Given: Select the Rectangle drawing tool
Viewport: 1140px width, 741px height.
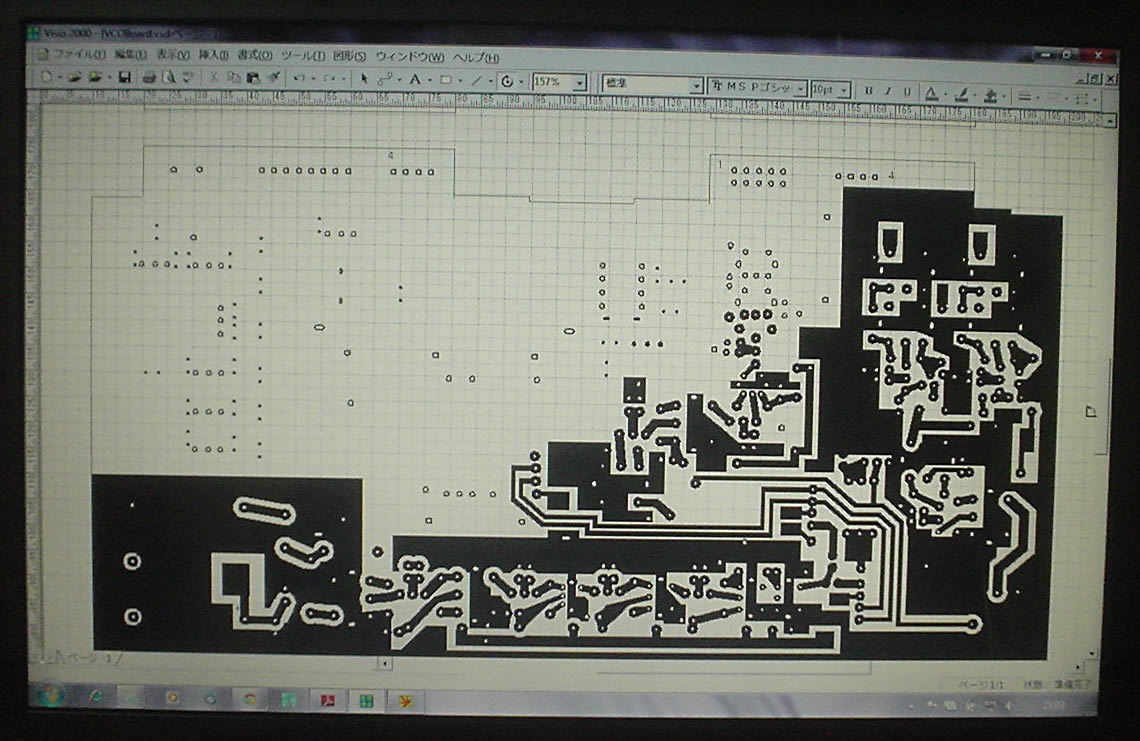Looking at the screenshot, I should 446,80.
